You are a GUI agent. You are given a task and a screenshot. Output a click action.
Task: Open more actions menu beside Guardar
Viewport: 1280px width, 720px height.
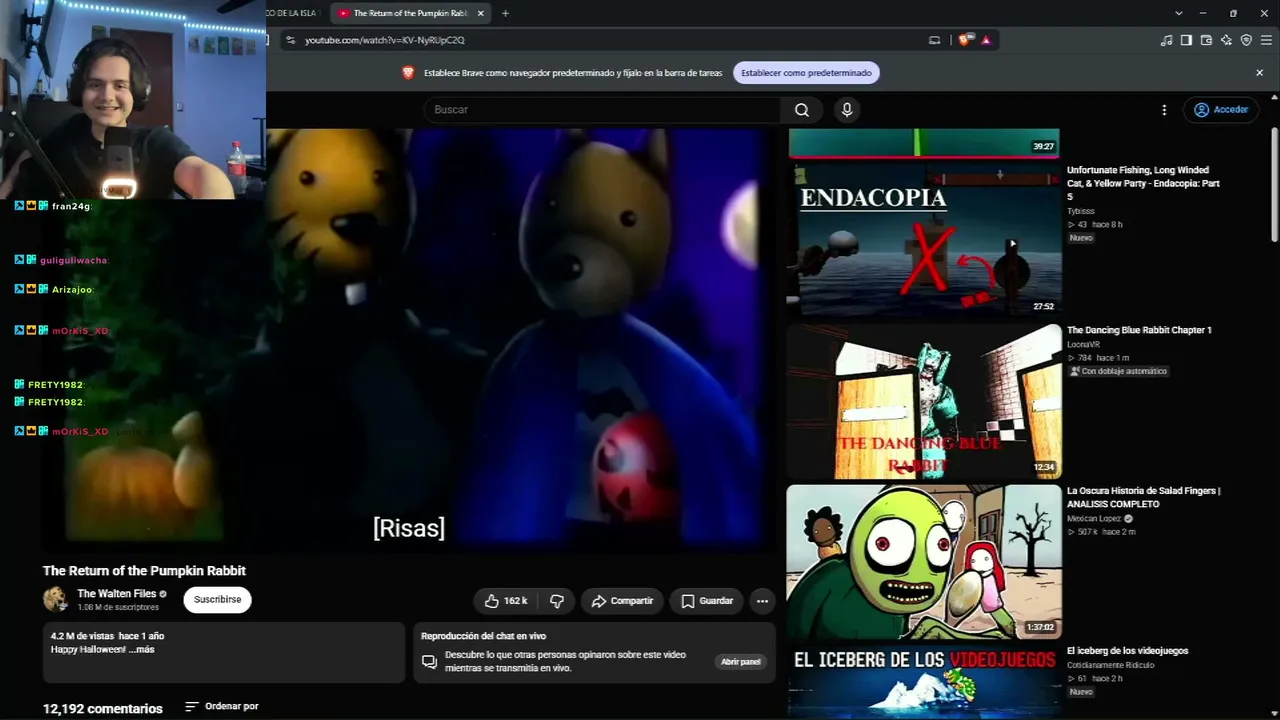[762, 601]
